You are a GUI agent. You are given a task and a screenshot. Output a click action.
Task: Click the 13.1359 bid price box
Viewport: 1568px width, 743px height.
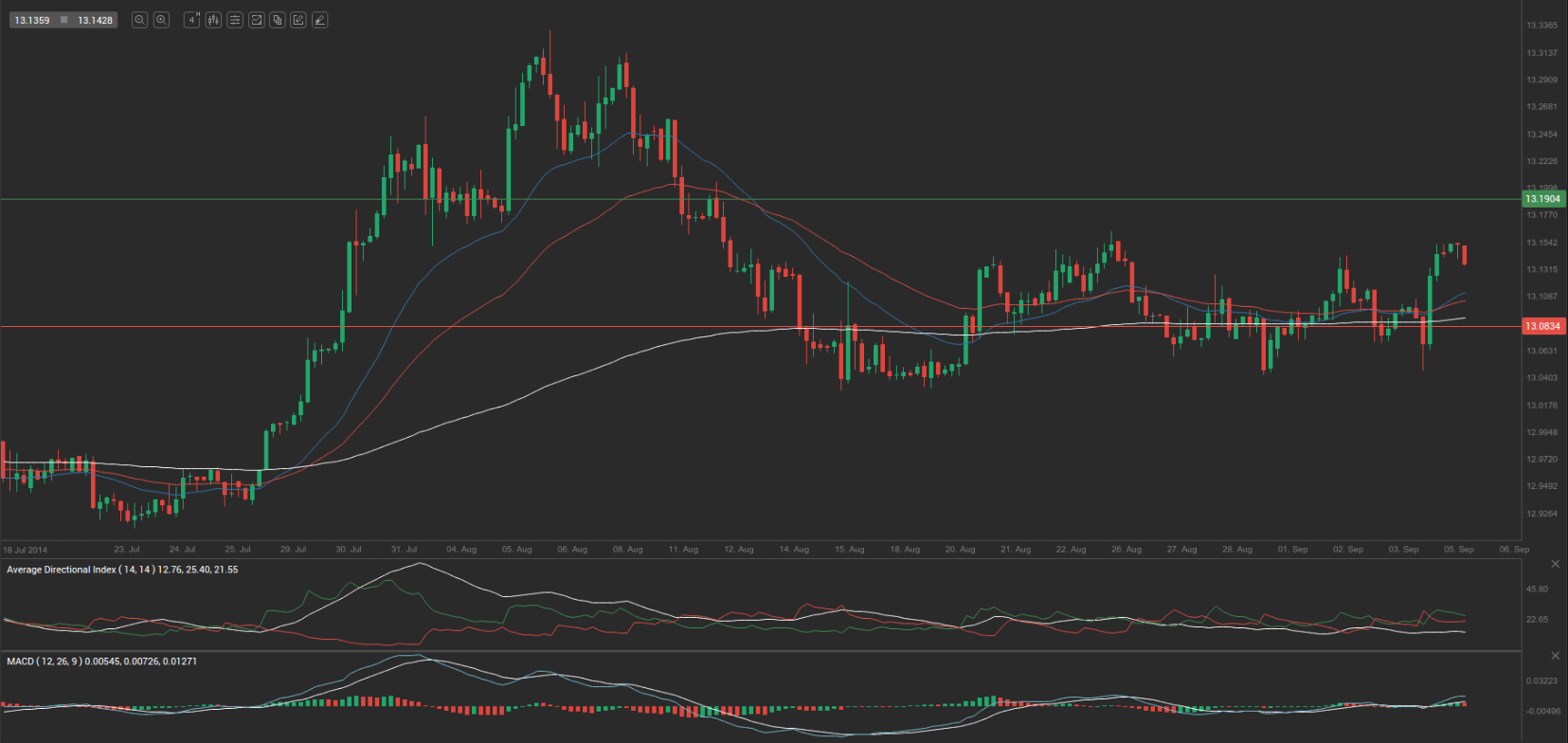32,20
